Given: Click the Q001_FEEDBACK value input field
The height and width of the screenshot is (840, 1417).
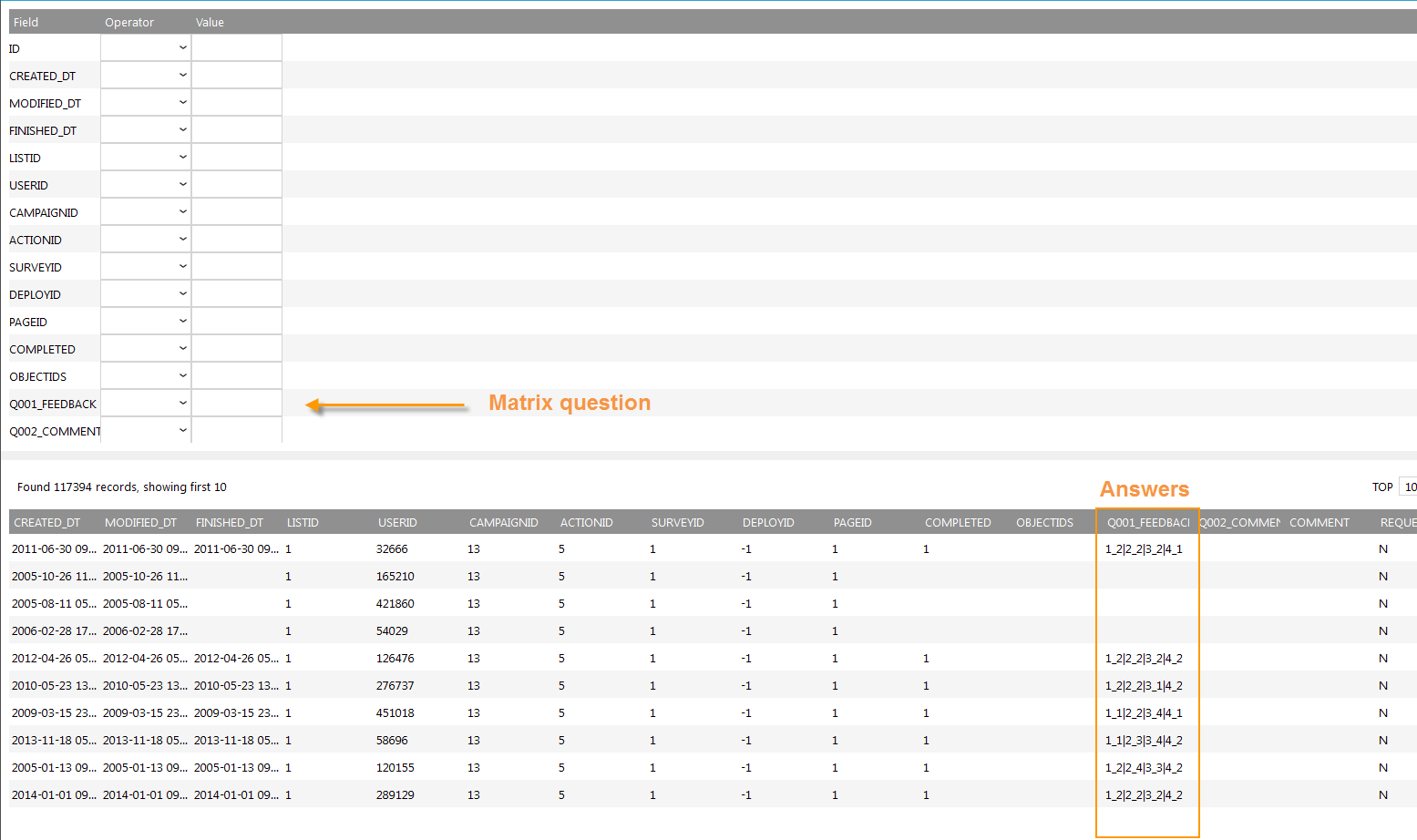Looking at the screenshot, I should (x=237, y=404).
